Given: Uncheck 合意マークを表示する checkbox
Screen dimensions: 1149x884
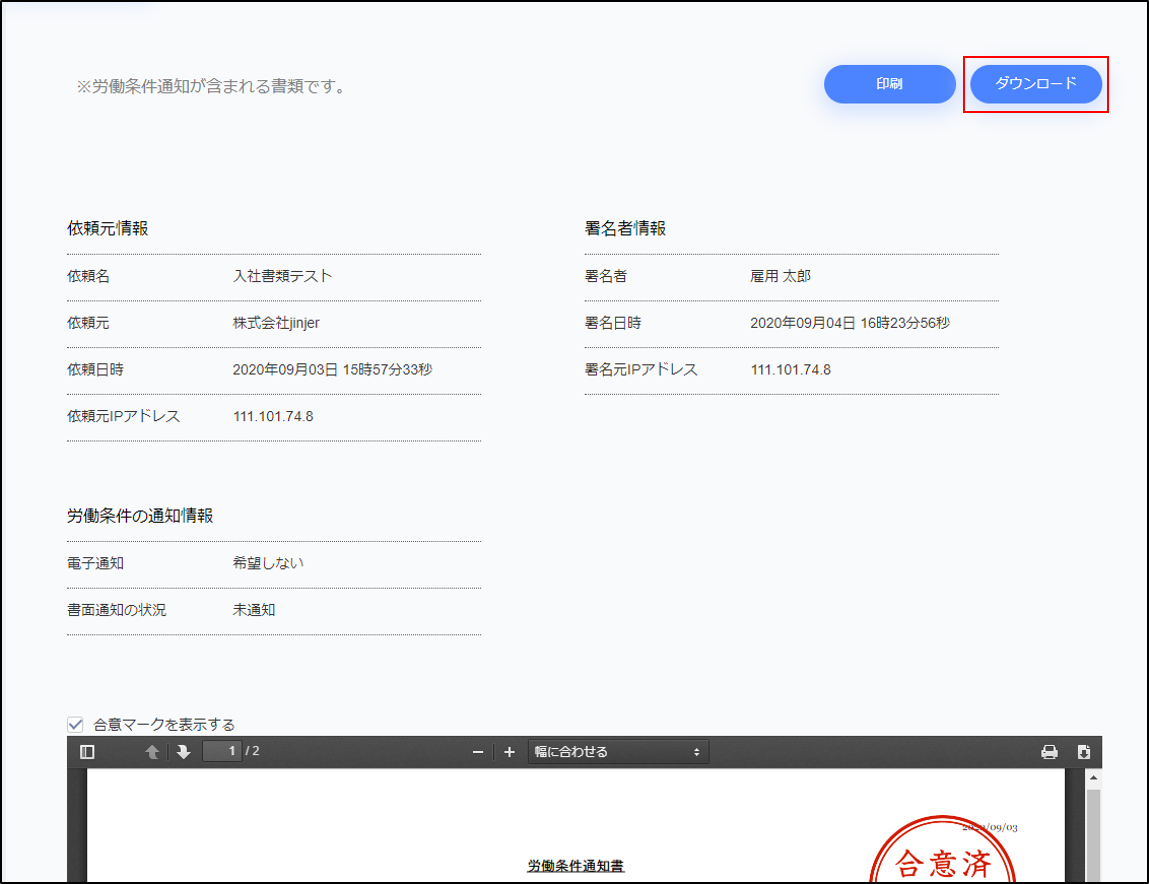Looking at the screenshot, I should click(x=75, y=725).
